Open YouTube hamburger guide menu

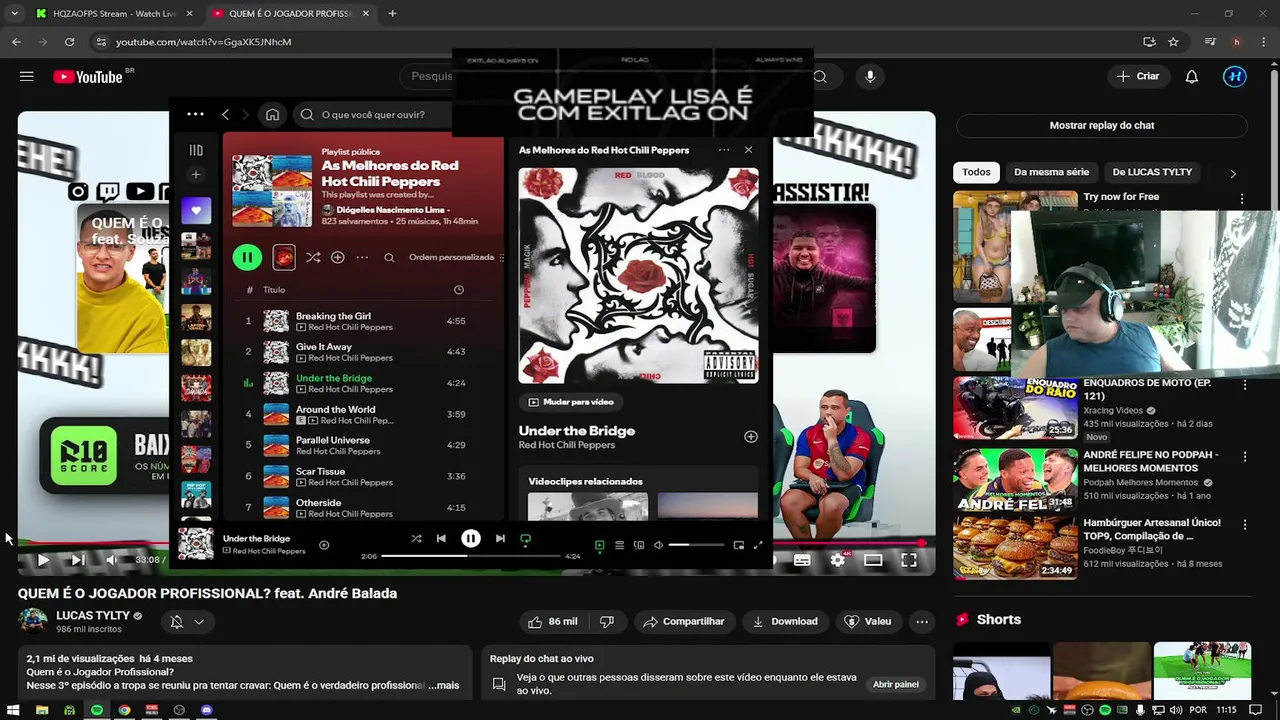point(27,76)
